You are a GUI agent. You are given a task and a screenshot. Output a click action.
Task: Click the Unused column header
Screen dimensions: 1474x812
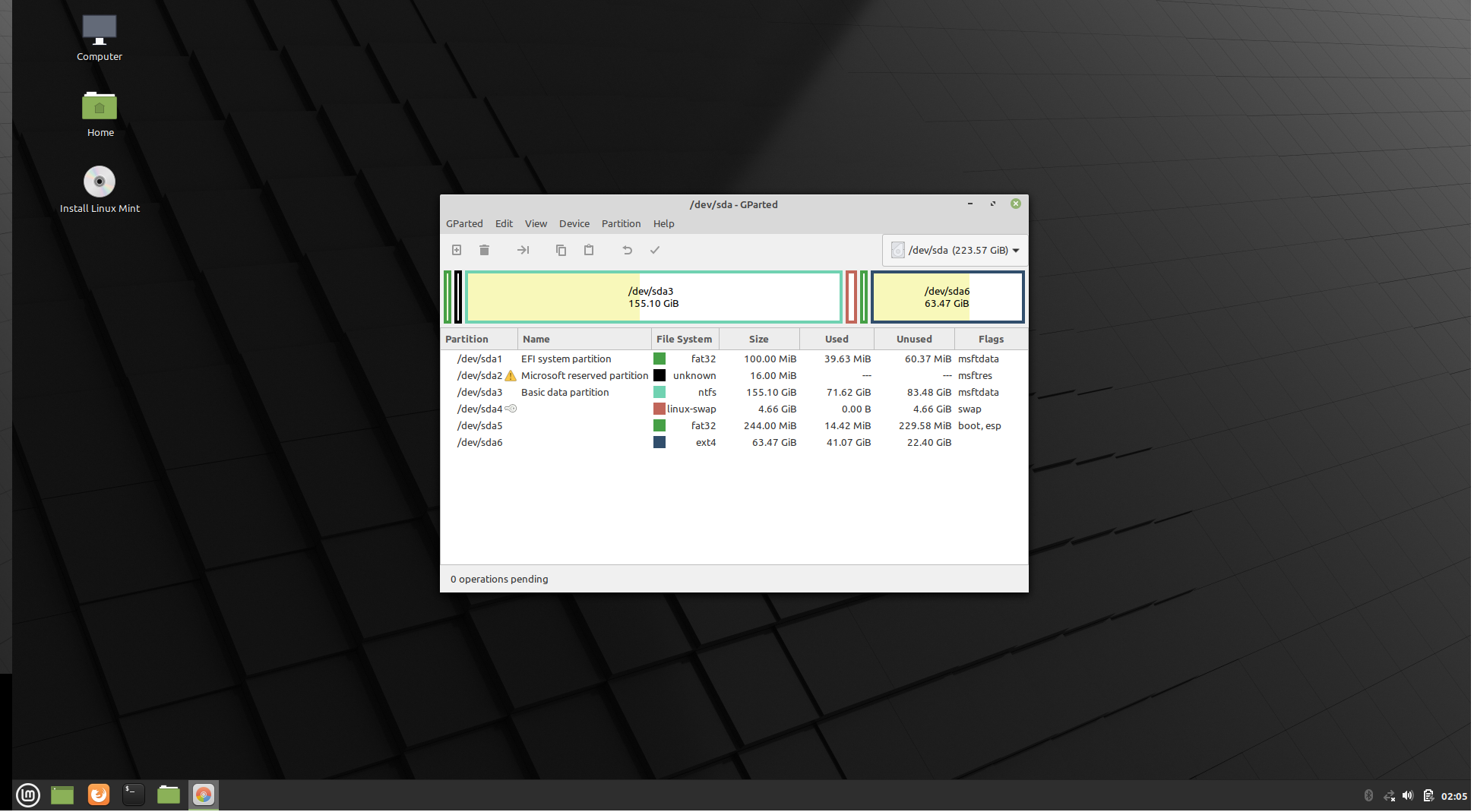(x=913, y=339)
